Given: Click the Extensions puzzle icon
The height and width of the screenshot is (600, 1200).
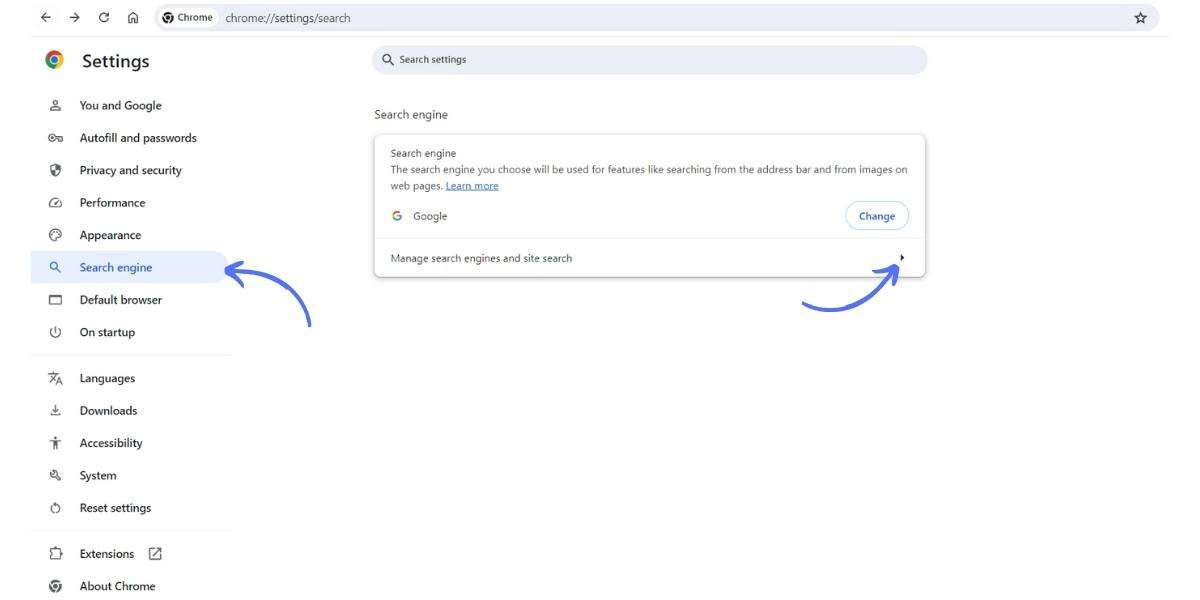Looking at the screenshot, I should [x=56, y=554].
